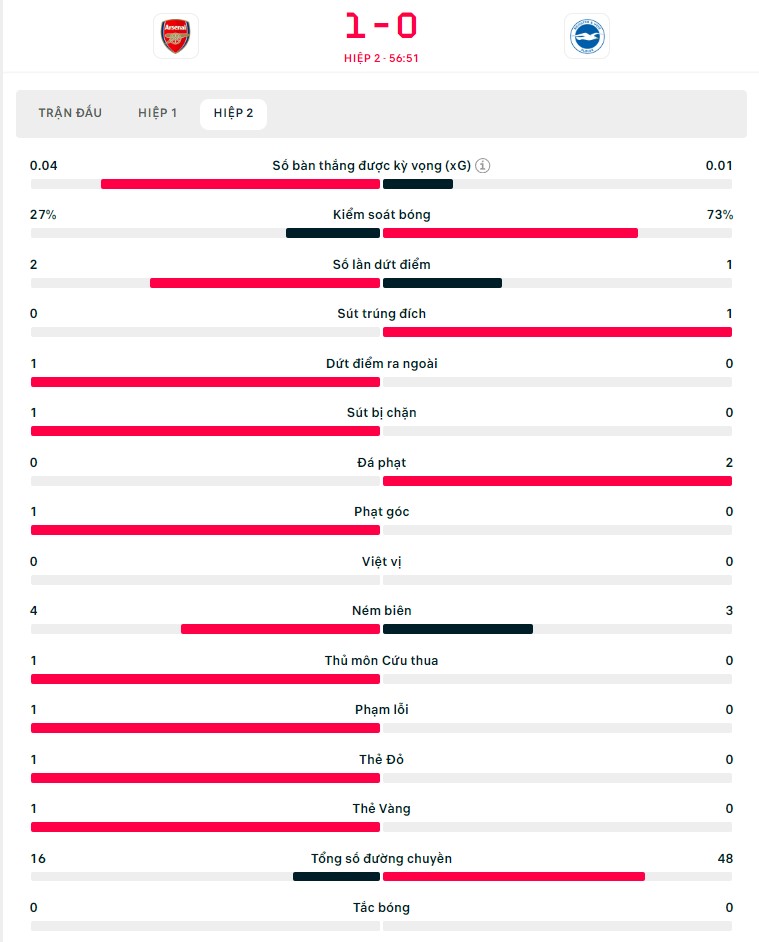Switch to the TRẬN ĐẤU tab

(70, 113)
